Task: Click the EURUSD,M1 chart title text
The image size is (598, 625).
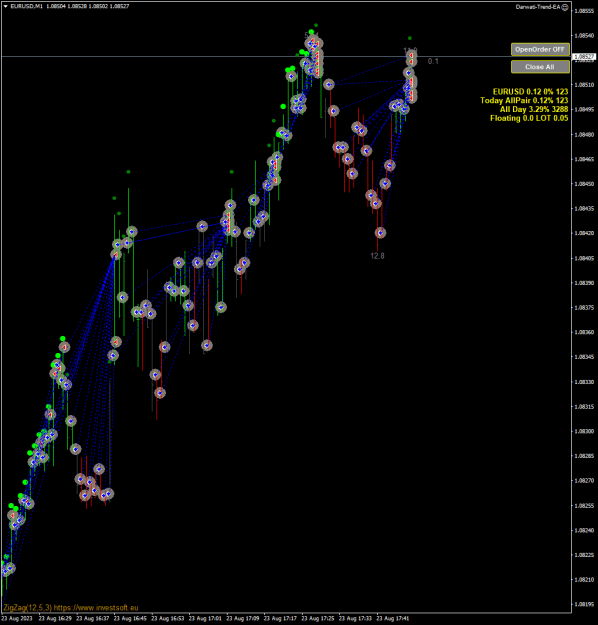Action: point(26,6)
